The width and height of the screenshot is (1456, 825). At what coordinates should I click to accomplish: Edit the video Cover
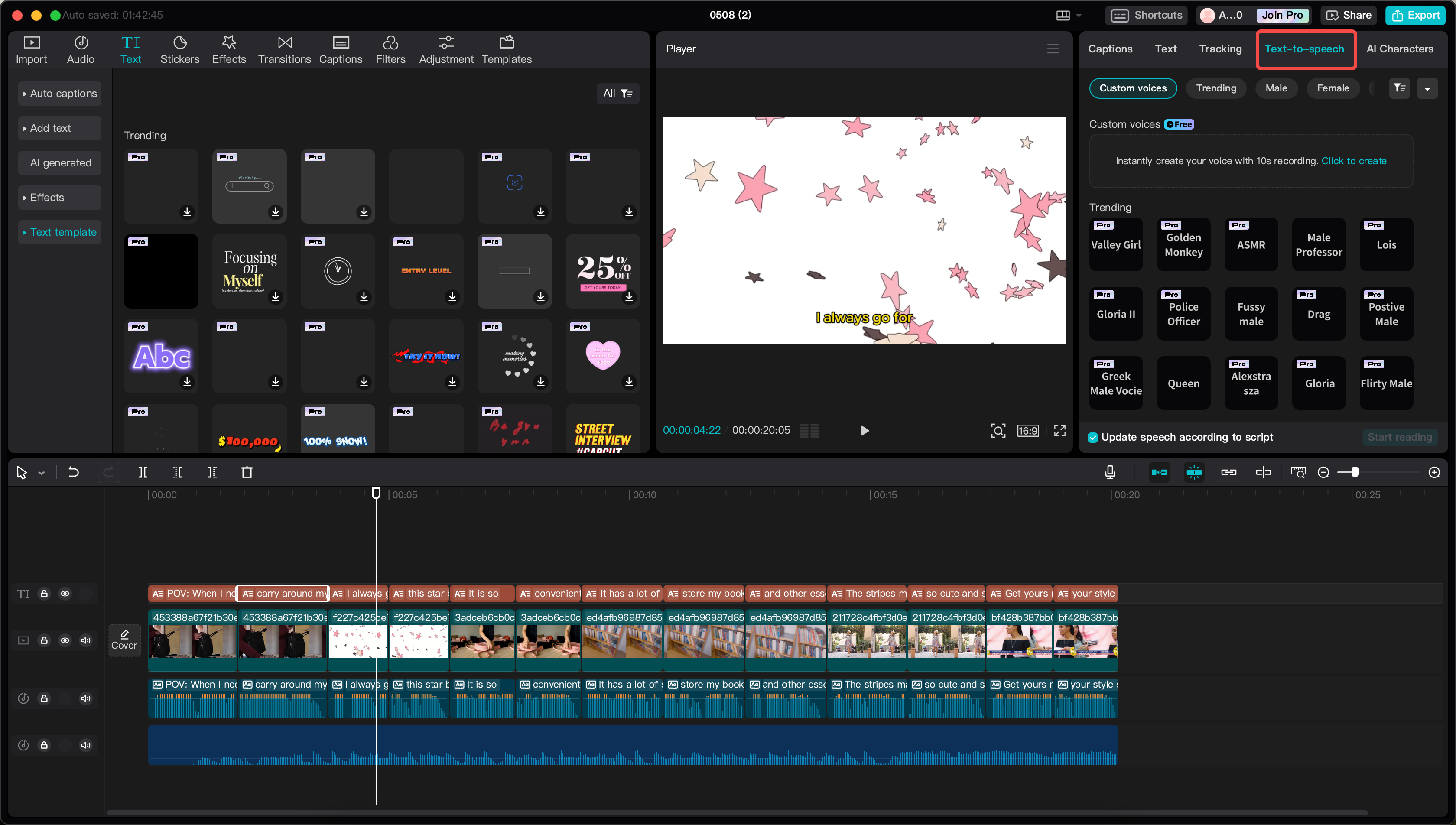click(124, 640)
